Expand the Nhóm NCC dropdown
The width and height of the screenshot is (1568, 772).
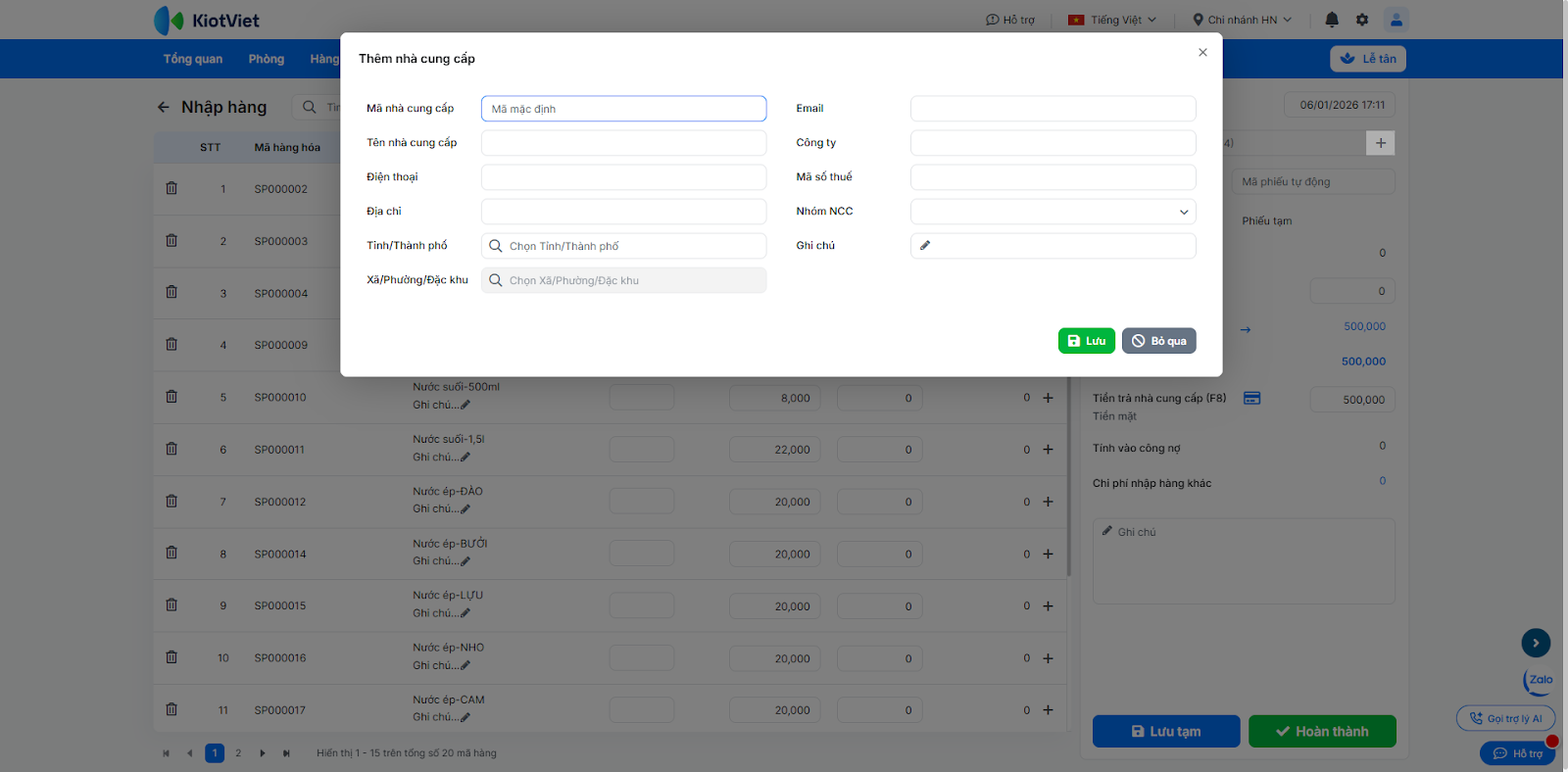(1053, 212)
